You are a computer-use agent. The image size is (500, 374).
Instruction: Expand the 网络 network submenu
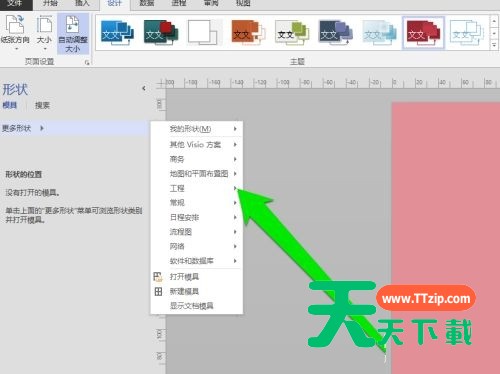tap(197, 246)
